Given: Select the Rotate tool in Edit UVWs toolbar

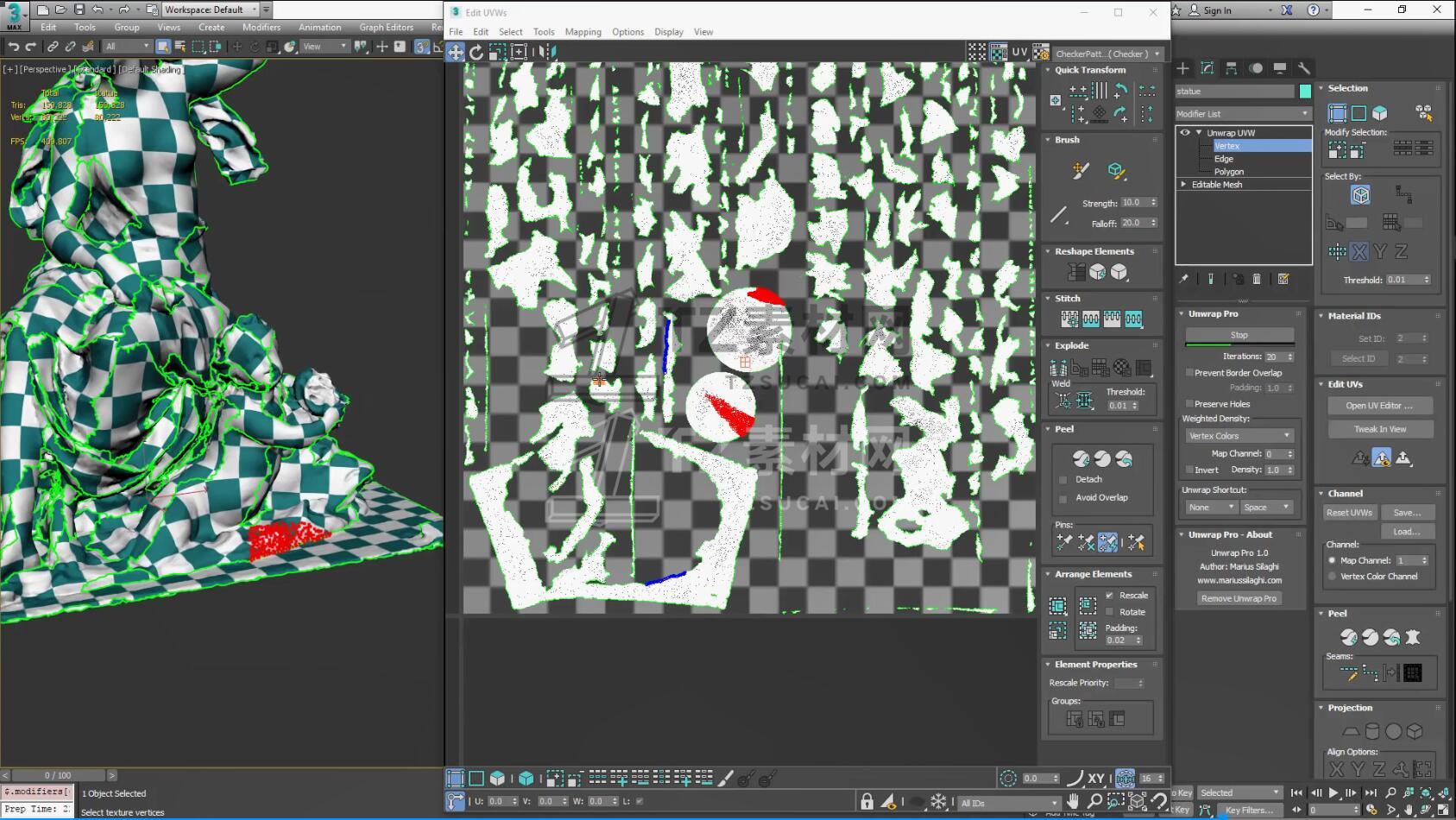Looking at the screenshot, I should (x=476, y=53).
